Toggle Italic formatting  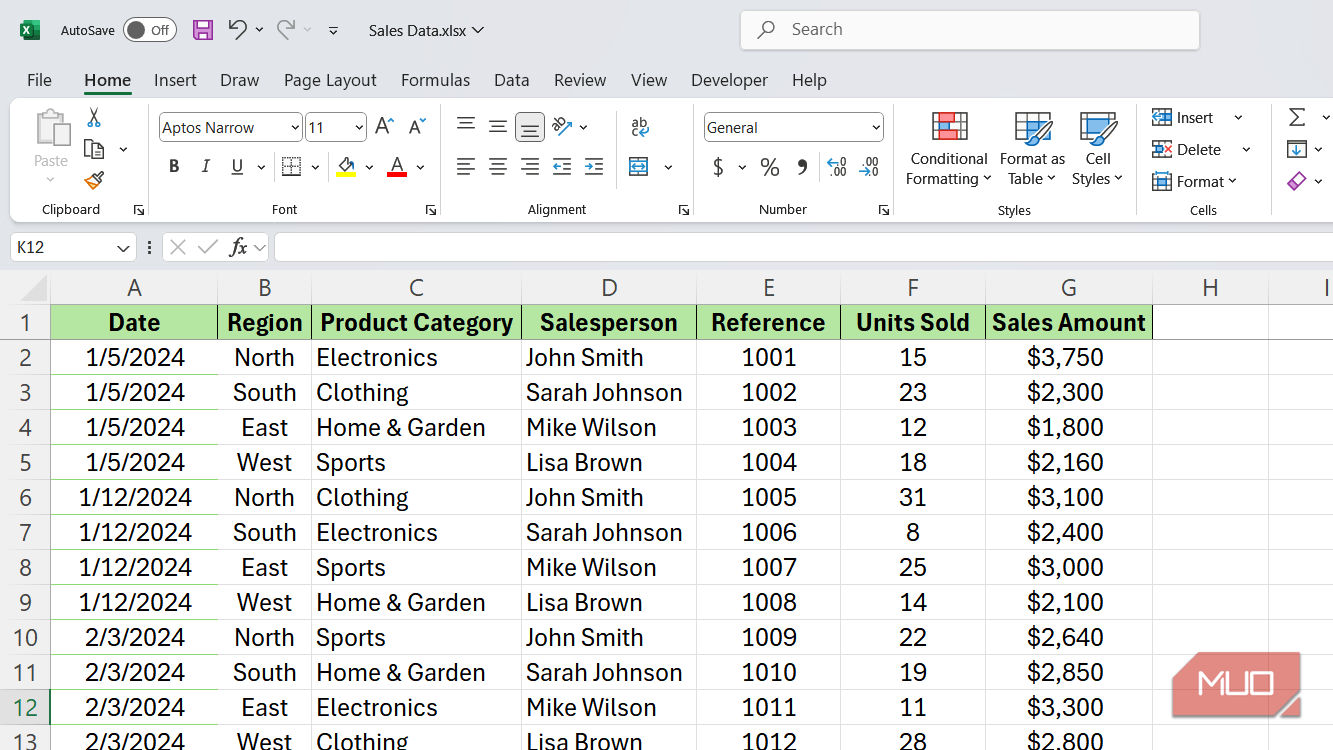(206, 167)
